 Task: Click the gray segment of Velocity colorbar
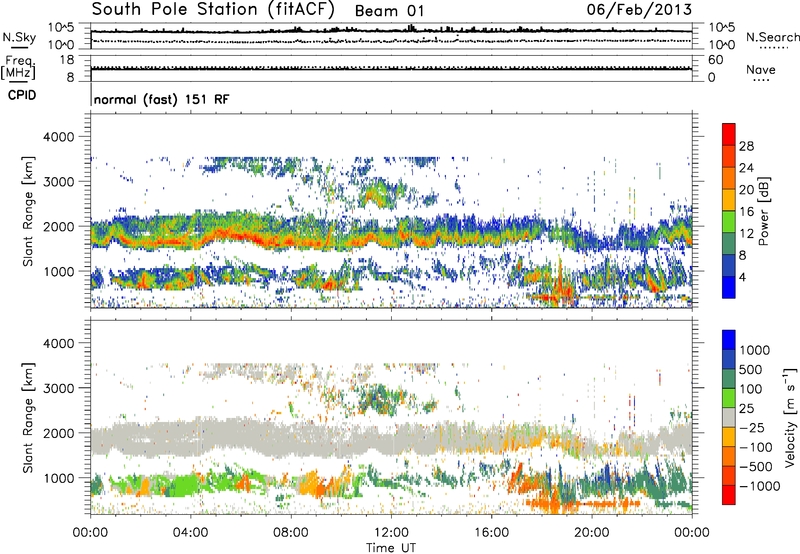point(729,417)
